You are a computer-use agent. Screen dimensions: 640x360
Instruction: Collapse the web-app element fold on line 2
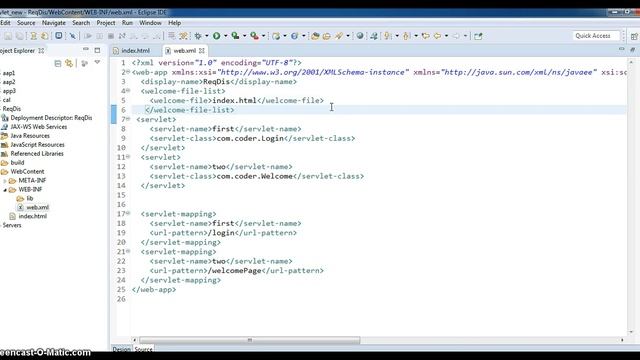tap(128, 72)
